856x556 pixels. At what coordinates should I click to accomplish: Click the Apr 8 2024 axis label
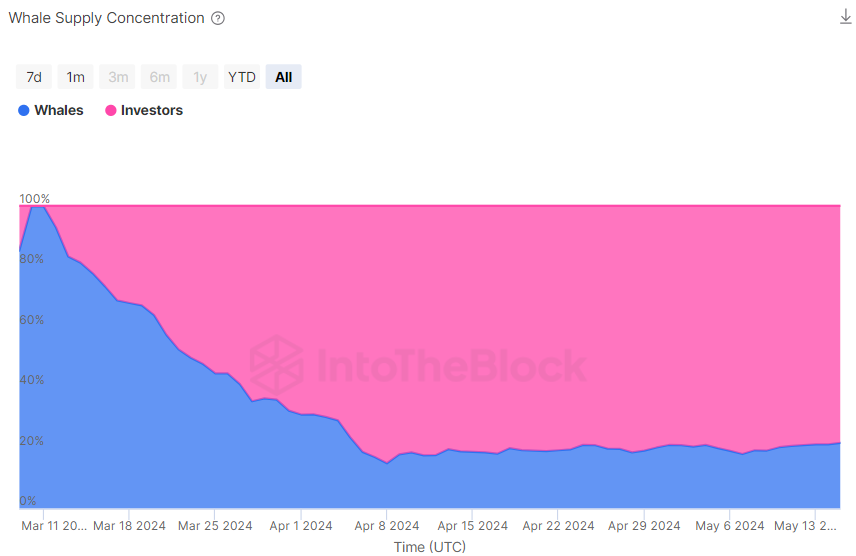click(x=387, y=526)
